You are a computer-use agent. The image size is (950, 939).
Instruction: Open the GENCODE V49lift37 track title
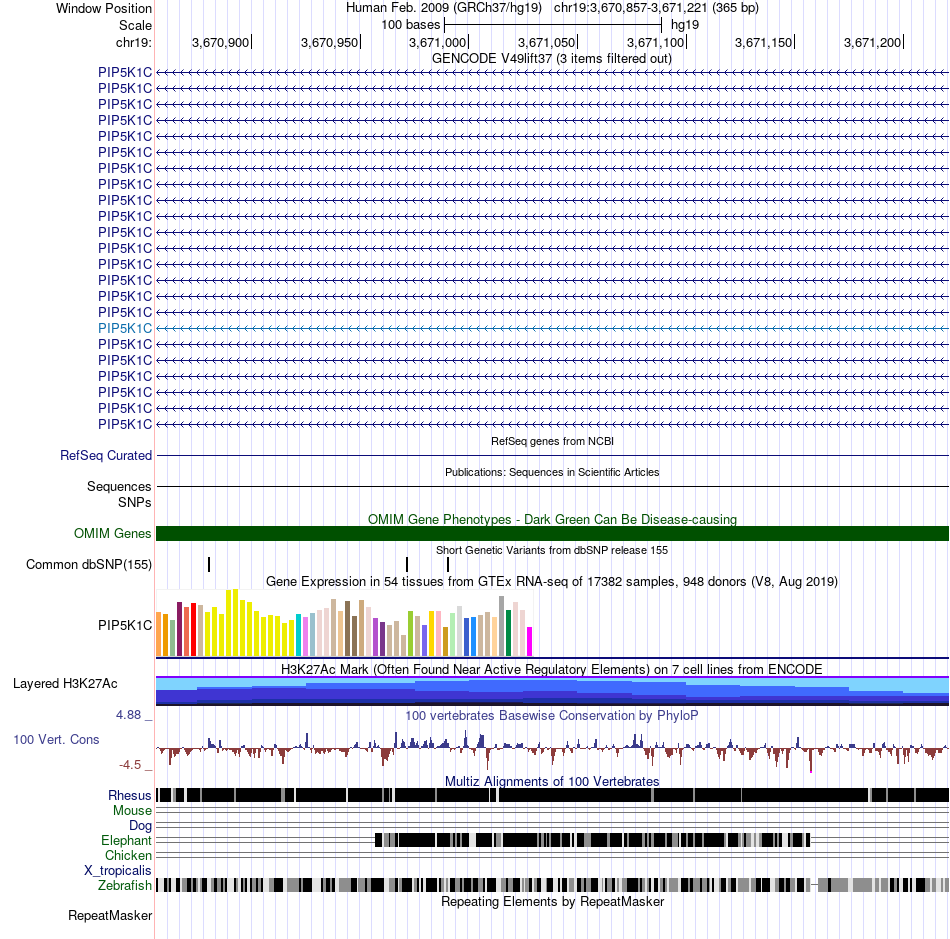pos(551,59)
